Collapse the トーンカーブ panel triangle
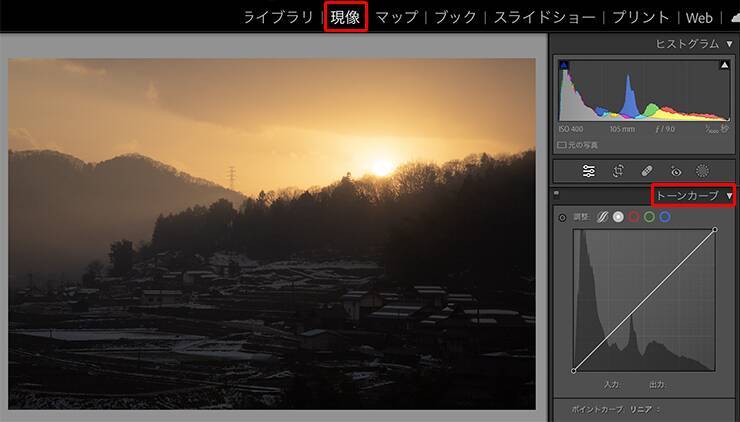Image resolution: width=740 pixels, height=422 pixels. pyautogui.click(x=730, y=195)
